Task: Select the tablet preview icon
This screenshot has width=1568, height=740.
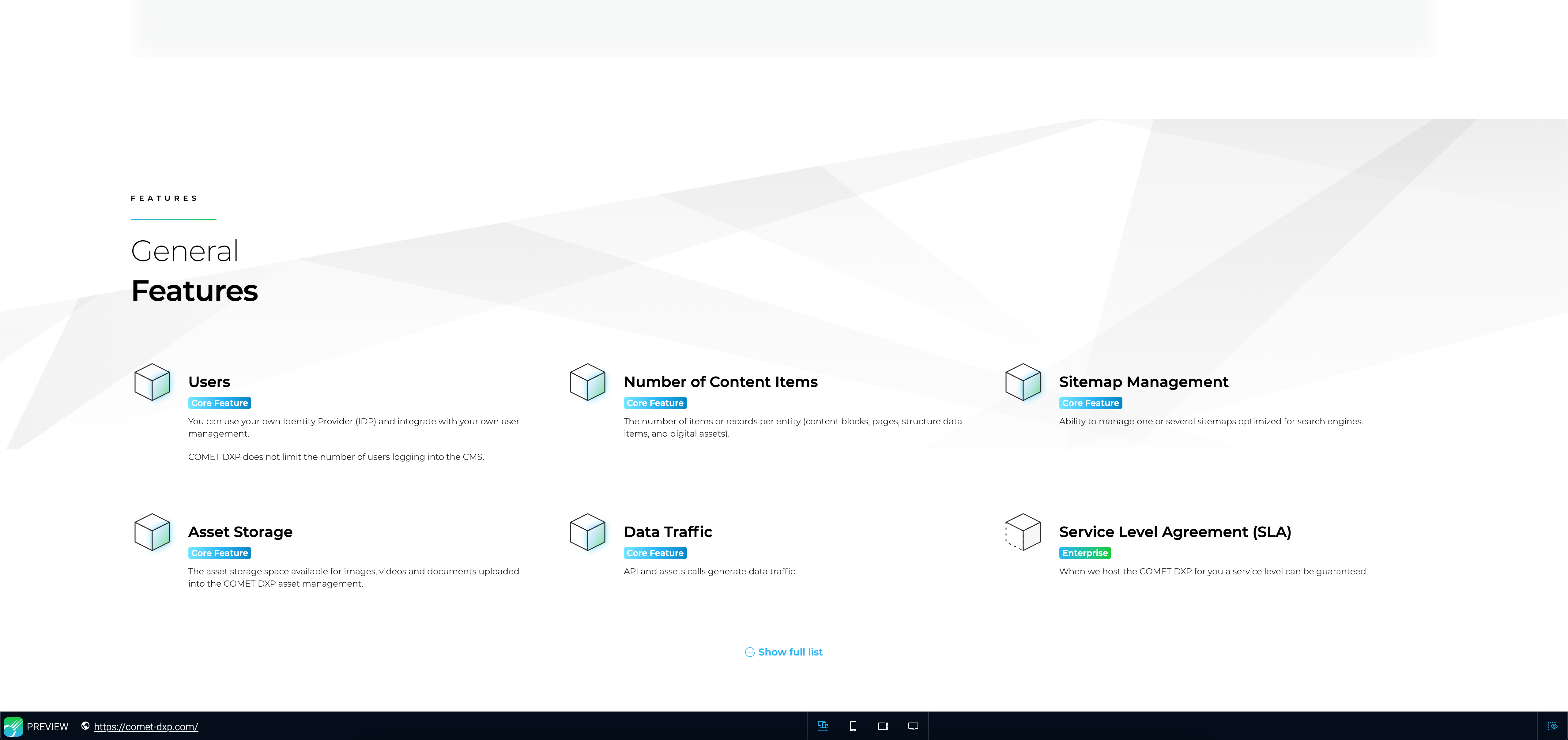Action: click(x=883, y=726)
